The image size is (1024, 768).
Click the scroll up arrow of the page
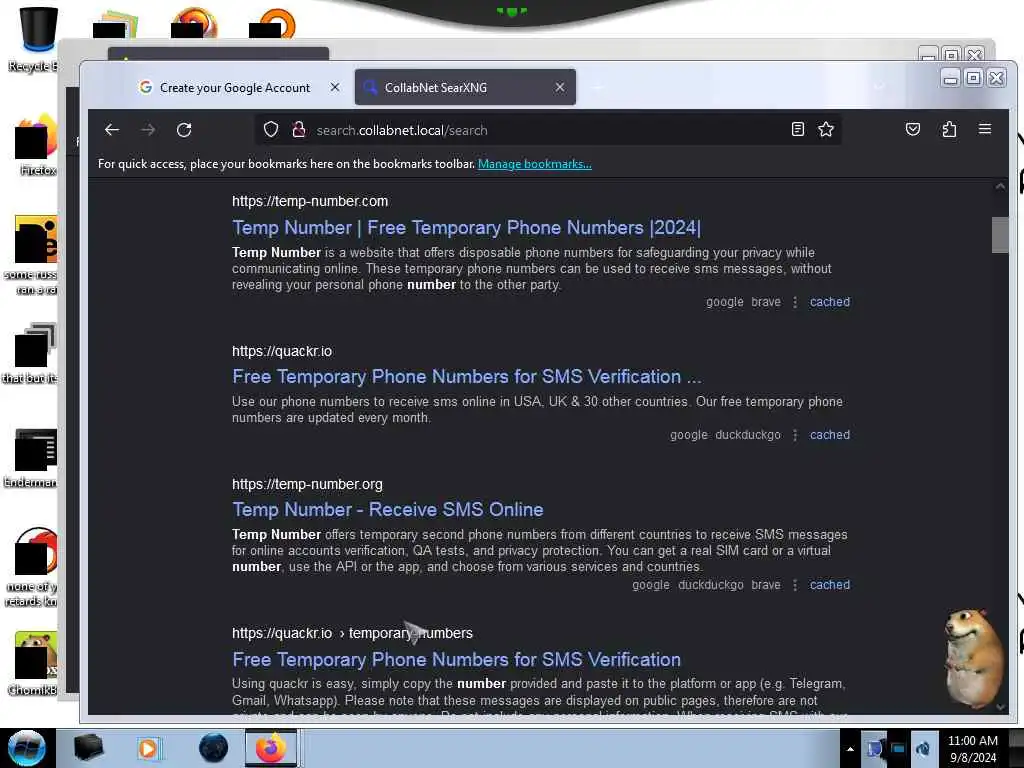coord(1000,186)
